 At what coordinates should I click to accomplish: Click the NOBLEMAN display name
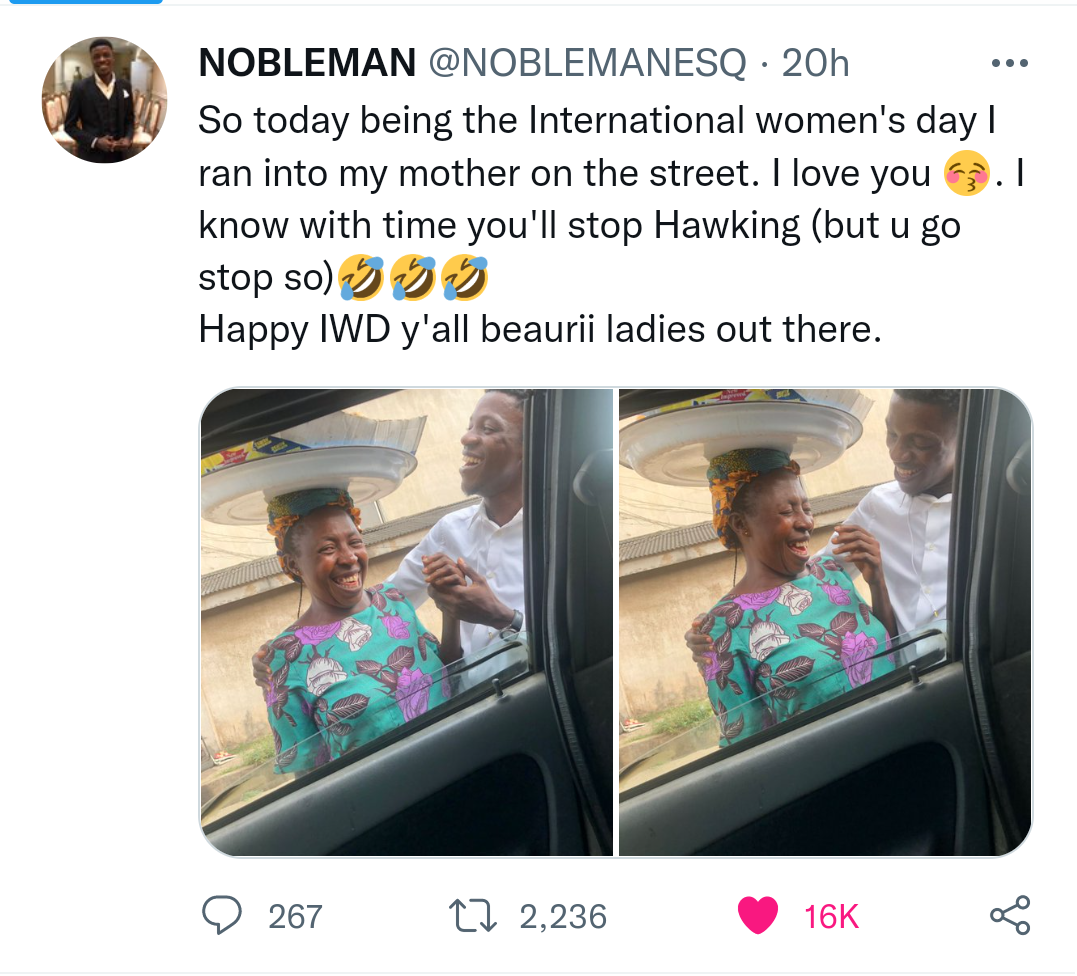coord(307,64)
